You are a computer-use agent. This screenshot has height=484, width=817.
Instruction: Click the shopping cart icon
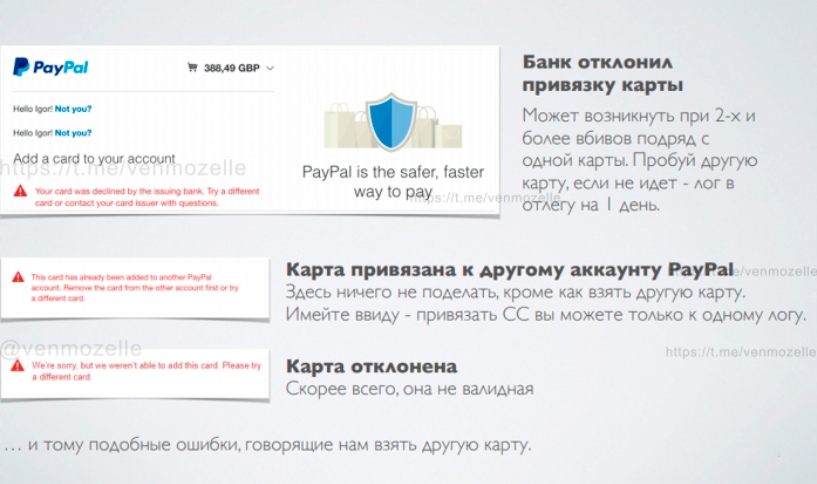tap(192, 68)
